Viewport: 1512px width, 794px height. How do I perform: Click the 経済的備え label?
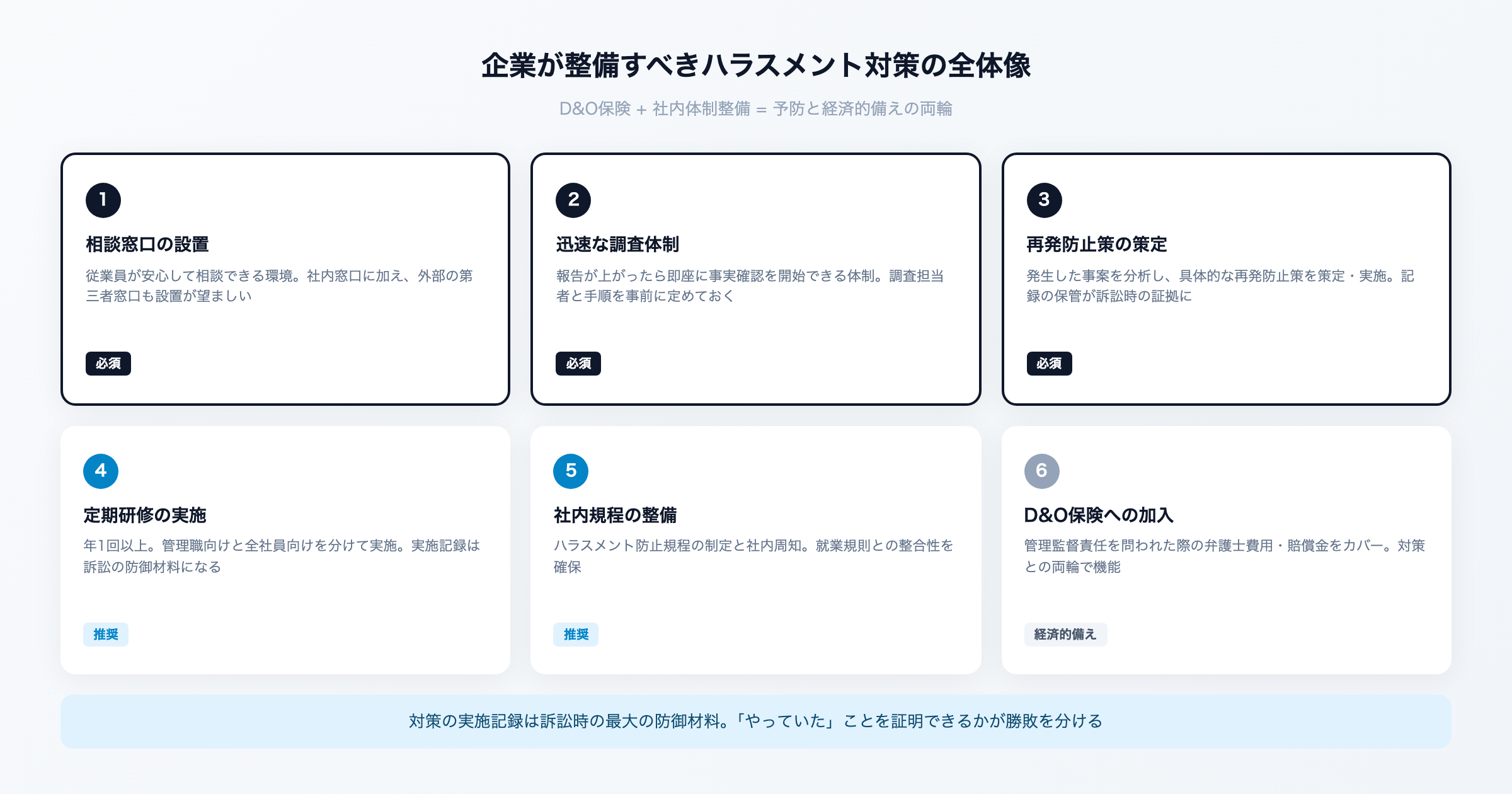pyautogui.click(x=1065, y=635)
